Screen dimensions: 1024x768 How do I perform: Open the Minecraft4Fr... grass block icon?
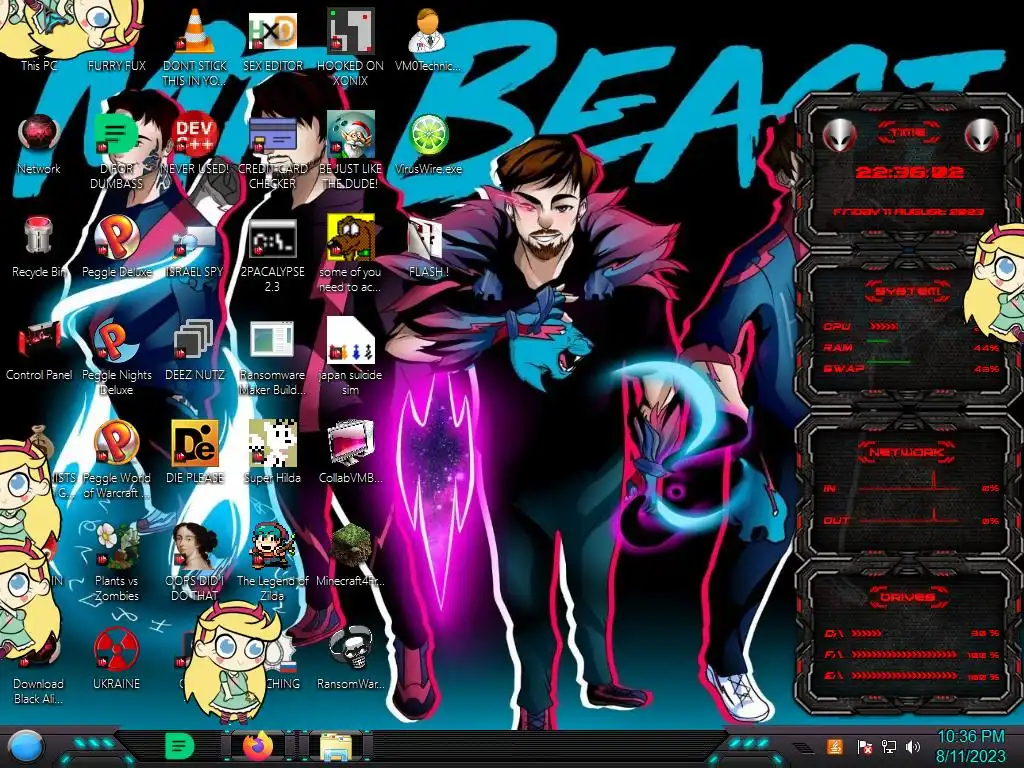[350, 545]
